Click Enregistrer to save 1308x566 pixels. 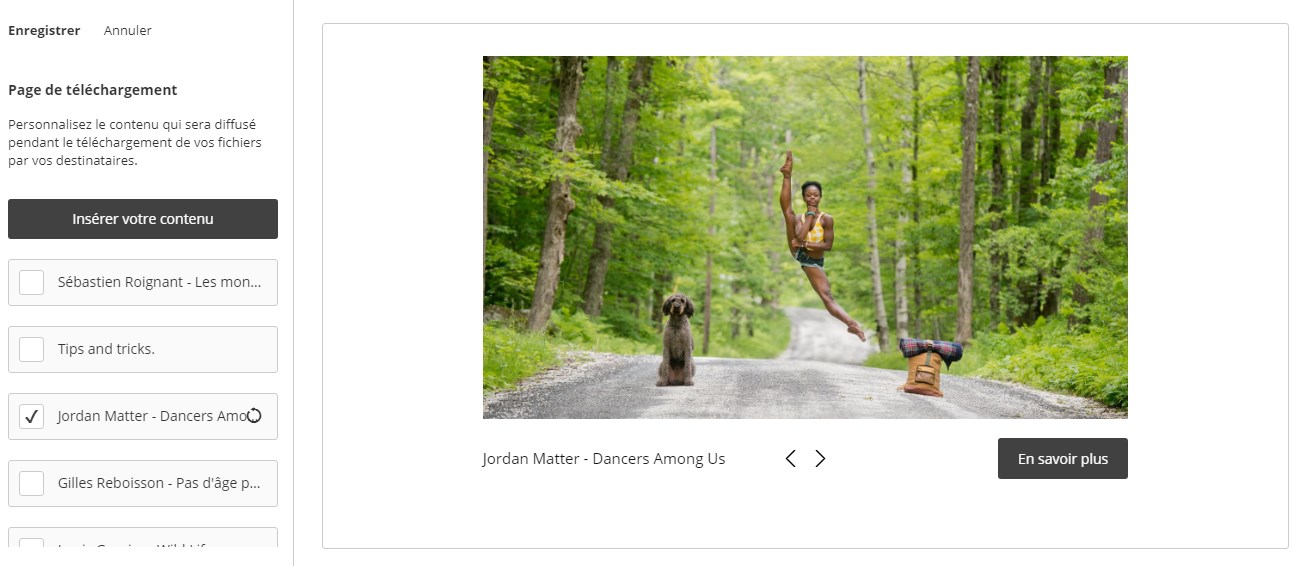[44, 31]
